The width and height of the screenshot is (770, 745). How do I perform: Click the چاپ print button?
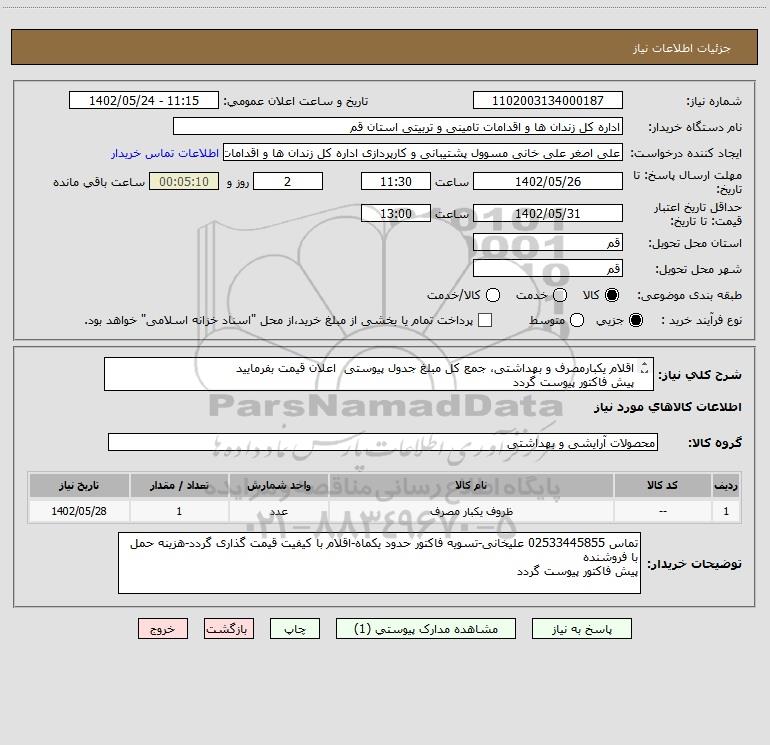point(295,629)
